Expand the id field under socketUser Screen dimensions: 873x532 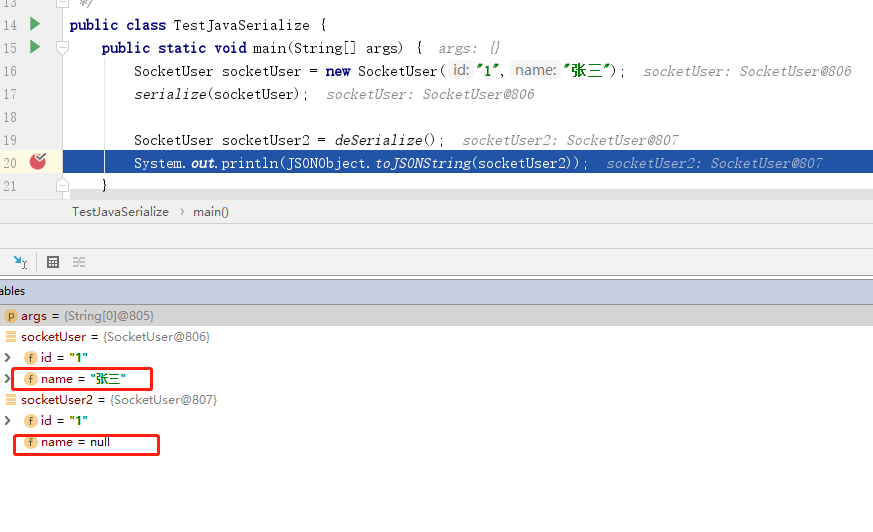click(x=7, y=357)
